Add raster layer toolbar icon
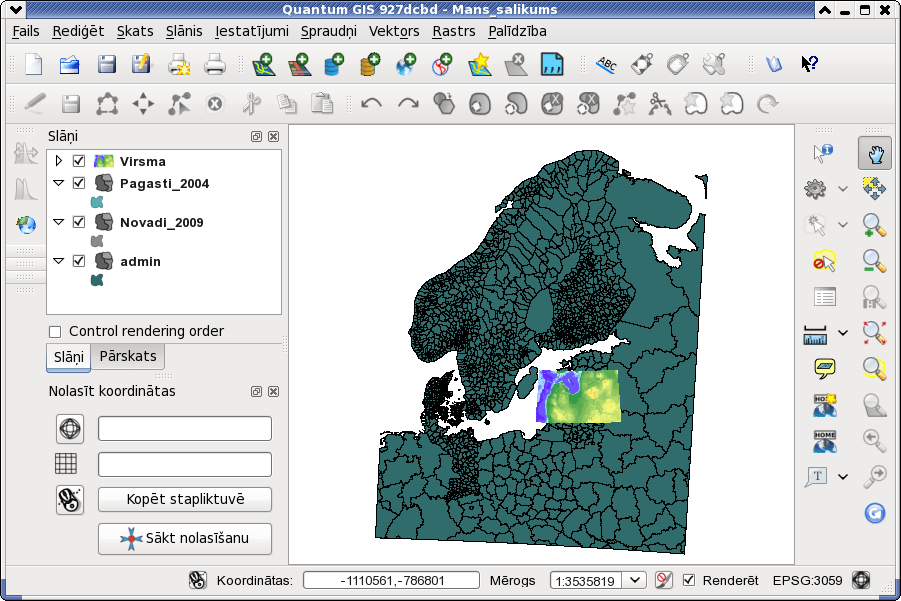The height and width of the screenshot is (601, 901). (299, 64)
